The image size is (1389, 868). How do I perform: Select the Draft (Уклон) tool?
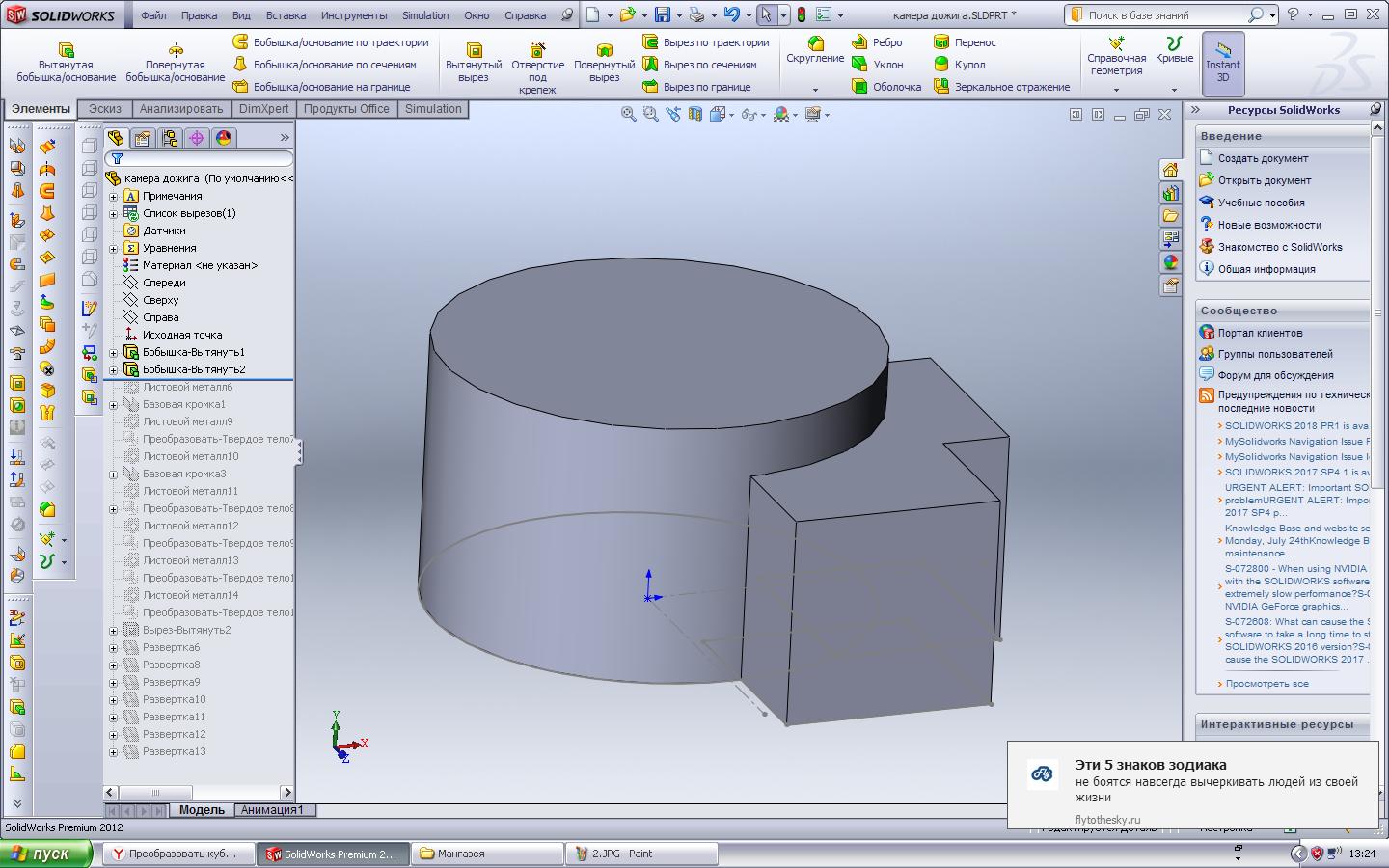(x=877, y=65)
